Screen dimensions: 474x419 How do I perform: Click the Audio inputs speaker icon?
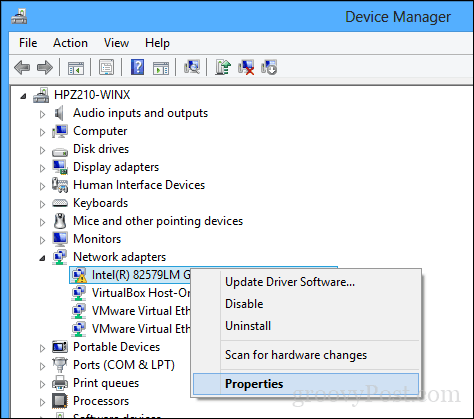tap(60, 113)
